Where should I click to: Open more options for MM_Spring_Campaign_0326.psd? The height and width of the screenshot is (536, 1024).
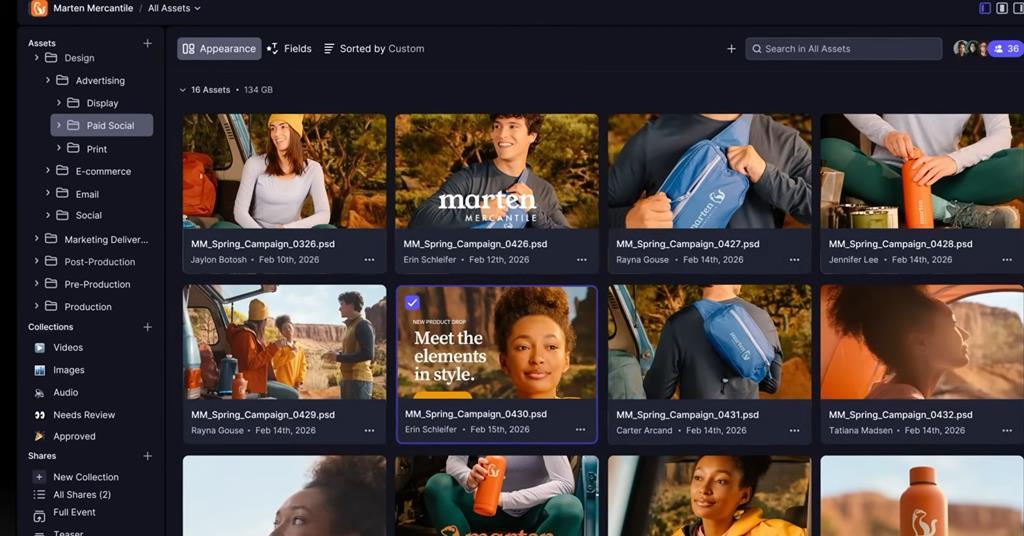(369, 260)
